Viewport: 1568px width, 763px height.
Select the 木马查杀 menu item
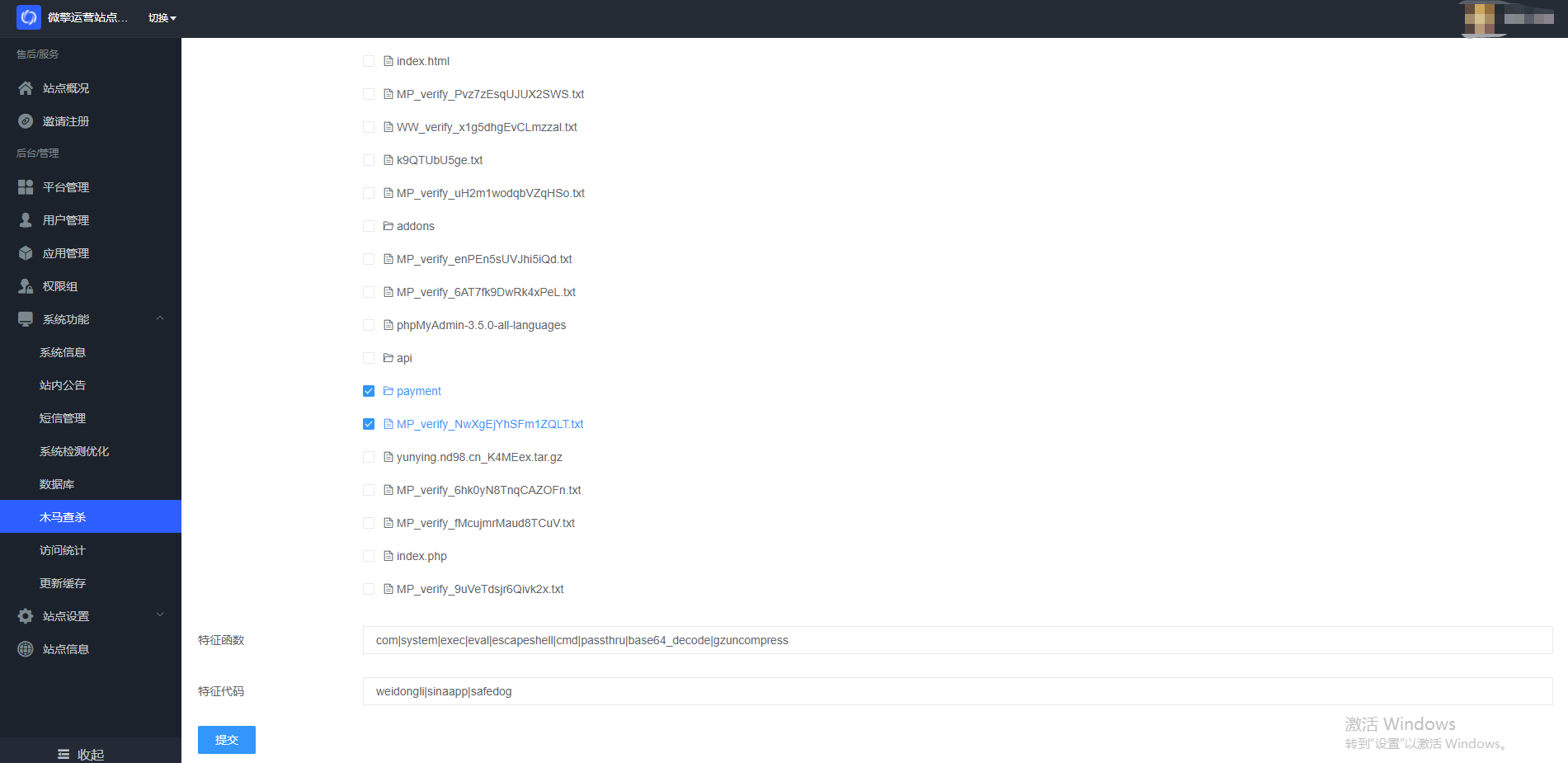(91, 517)
